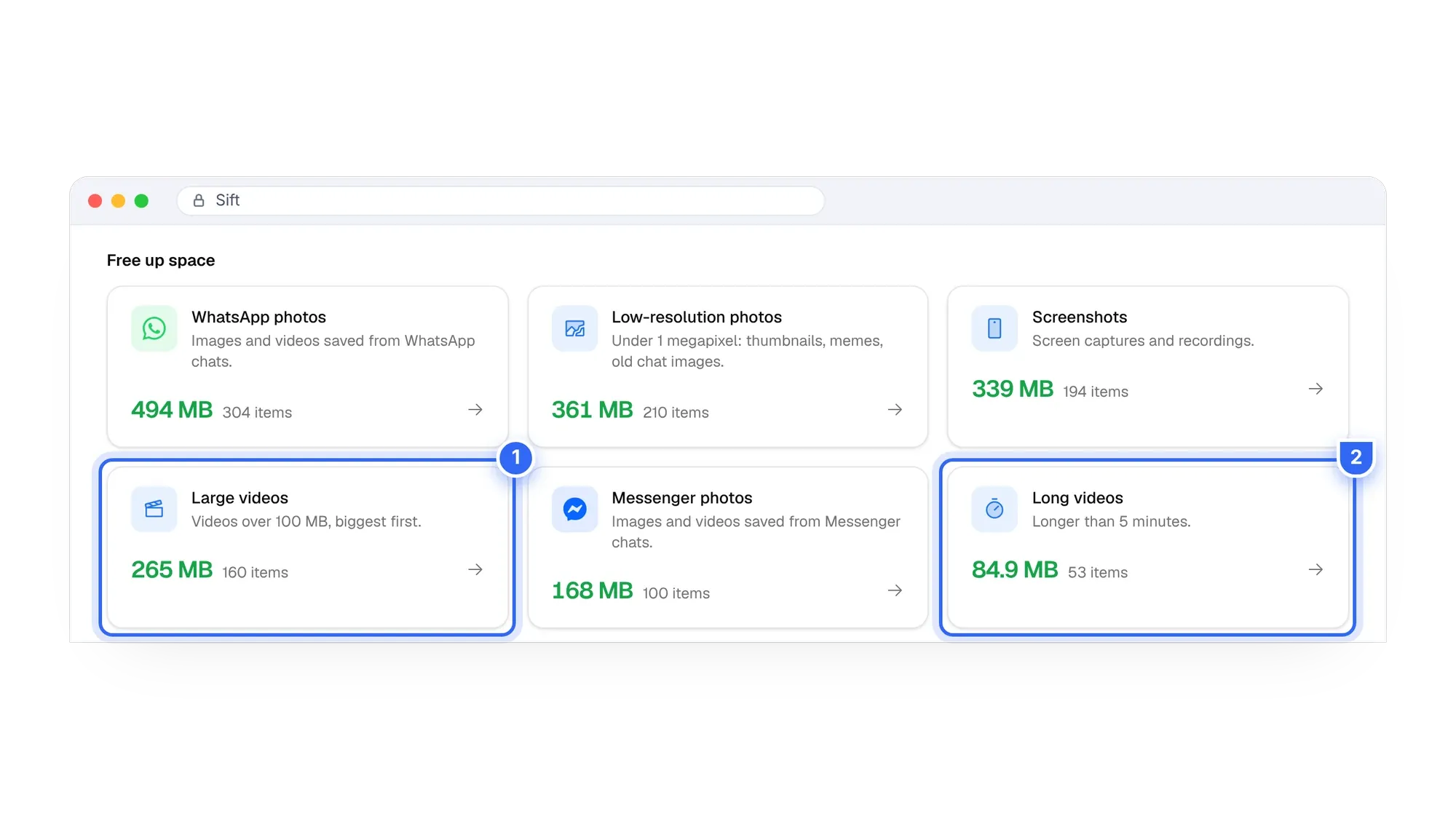Click the Sift address bar field
Viewport: 1456px width, 819px height.
[501, 201]
